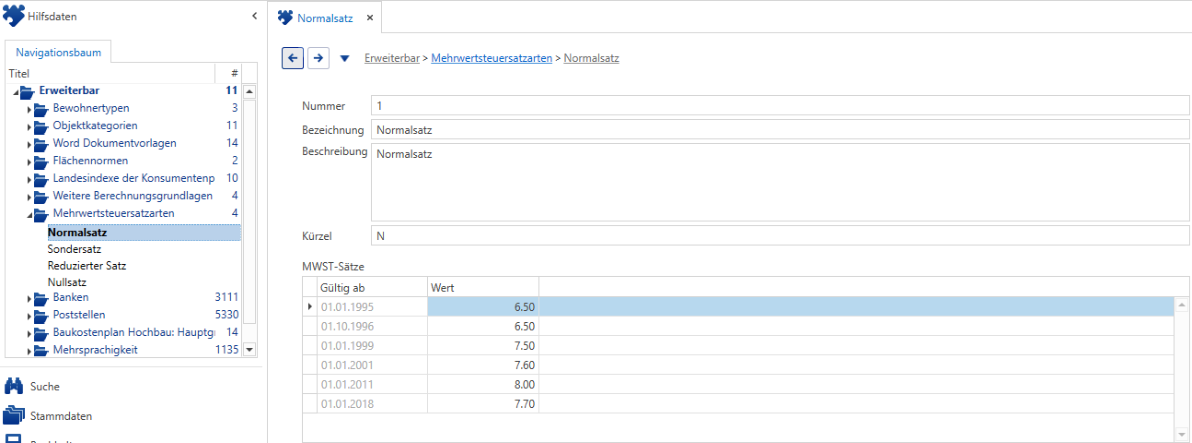This screenshot has width=1192, height=443.
Task: Select the 01.01.2018 date cell
Action: click(372, 403)
